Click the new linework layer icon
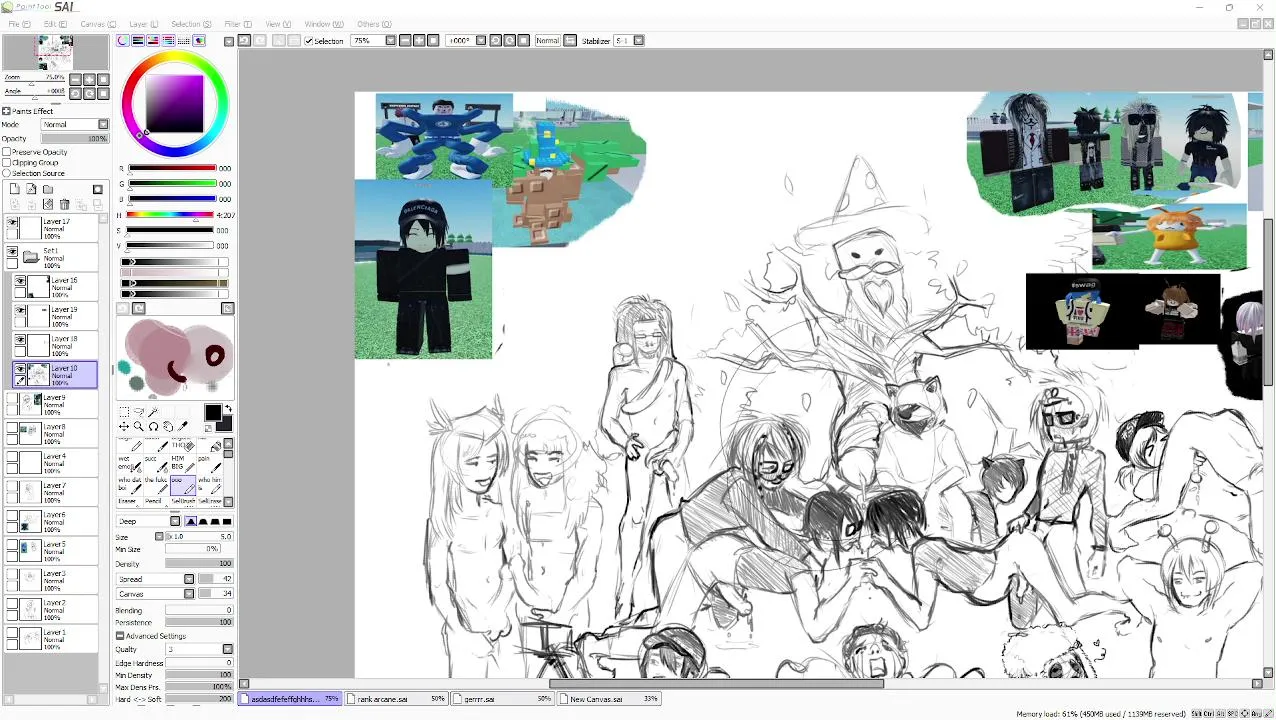The height and width of the screenshot is (720, 1276). pos(31,189)
